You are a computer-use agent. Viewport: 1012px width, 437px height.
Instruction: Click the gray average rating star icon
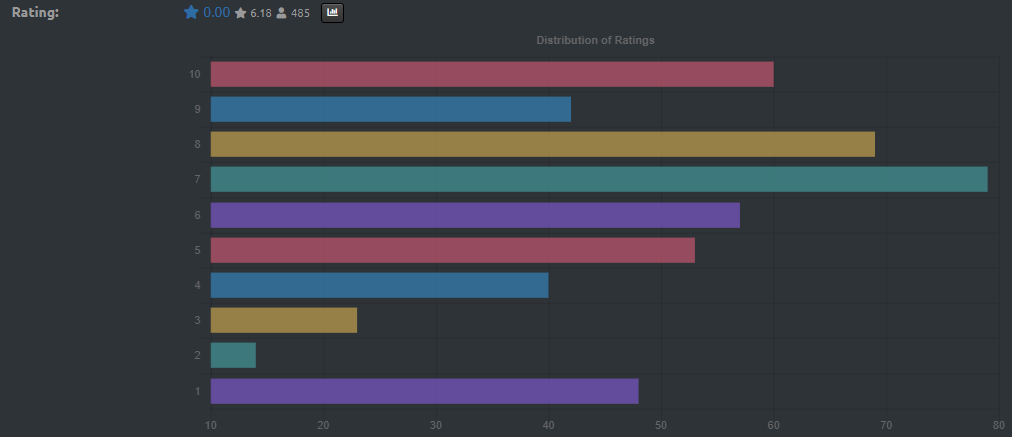240,13
